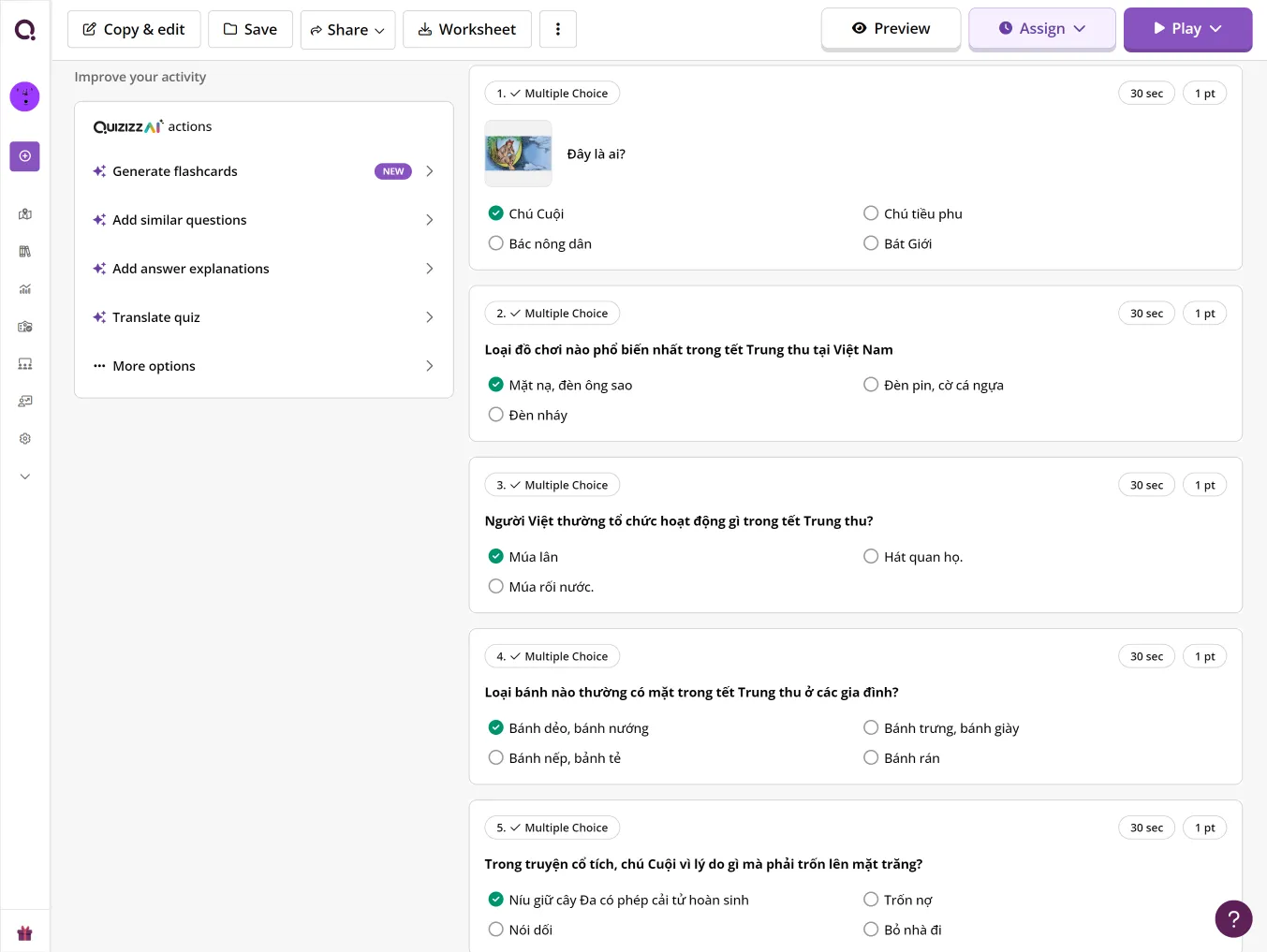Open the settings gear in sidebar

[x=25, y=439]
